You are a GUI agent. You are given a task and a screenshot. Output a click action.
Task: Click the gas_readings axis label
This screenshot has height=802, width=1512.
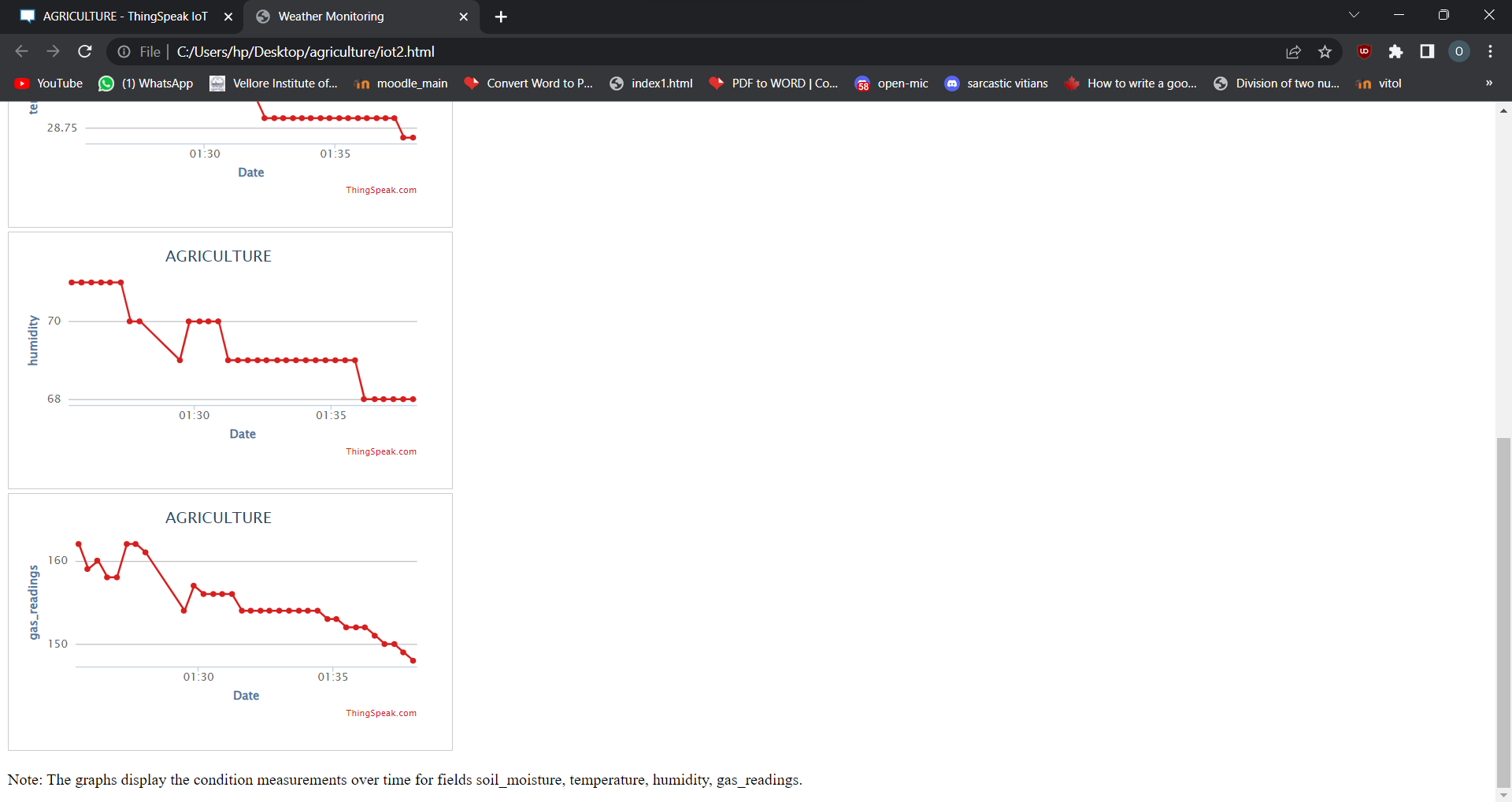pyautogui.click(x=33, y=603)
